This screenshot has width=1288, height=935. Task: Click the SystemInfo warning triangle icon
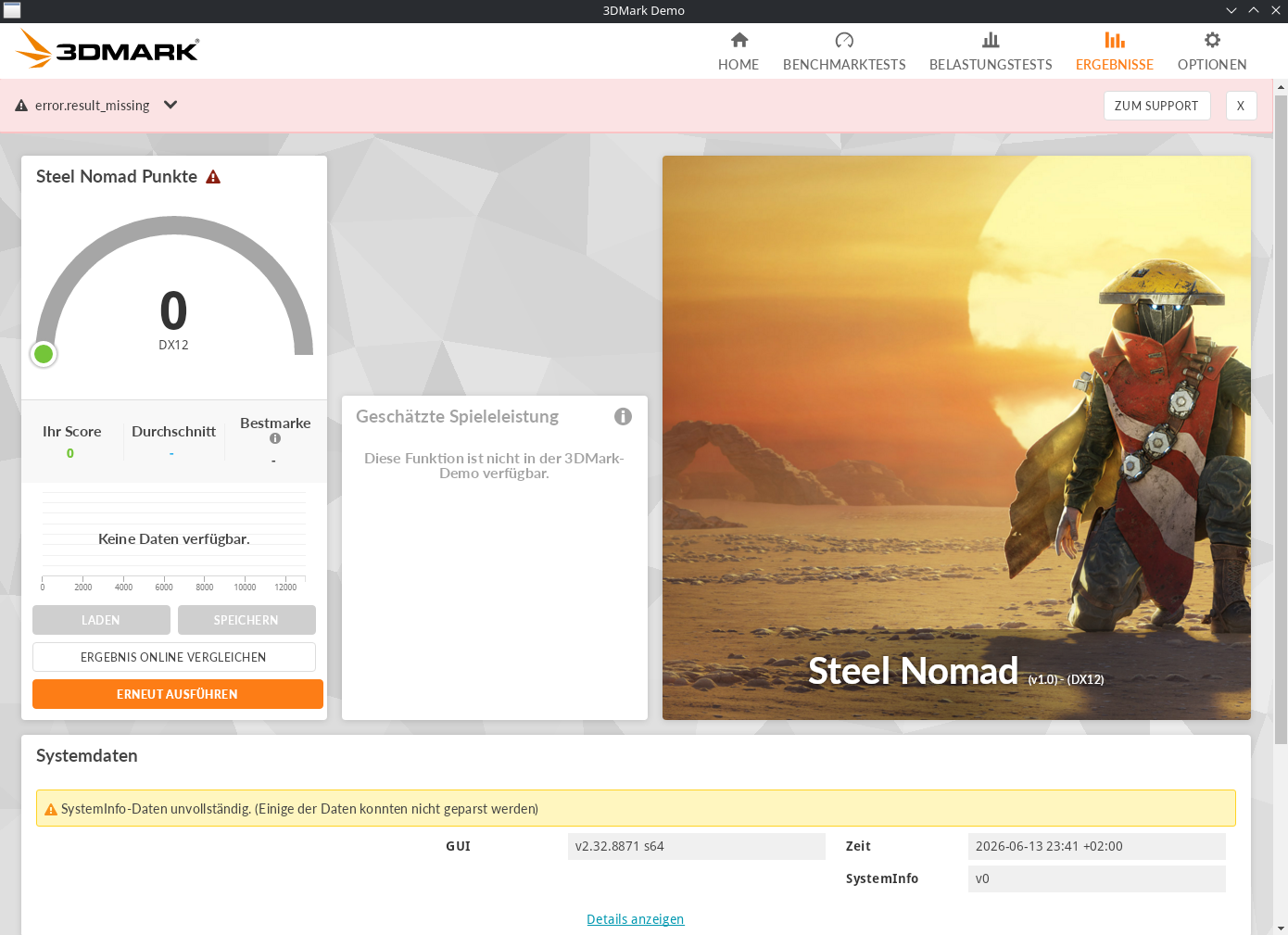tap(51, 810)
